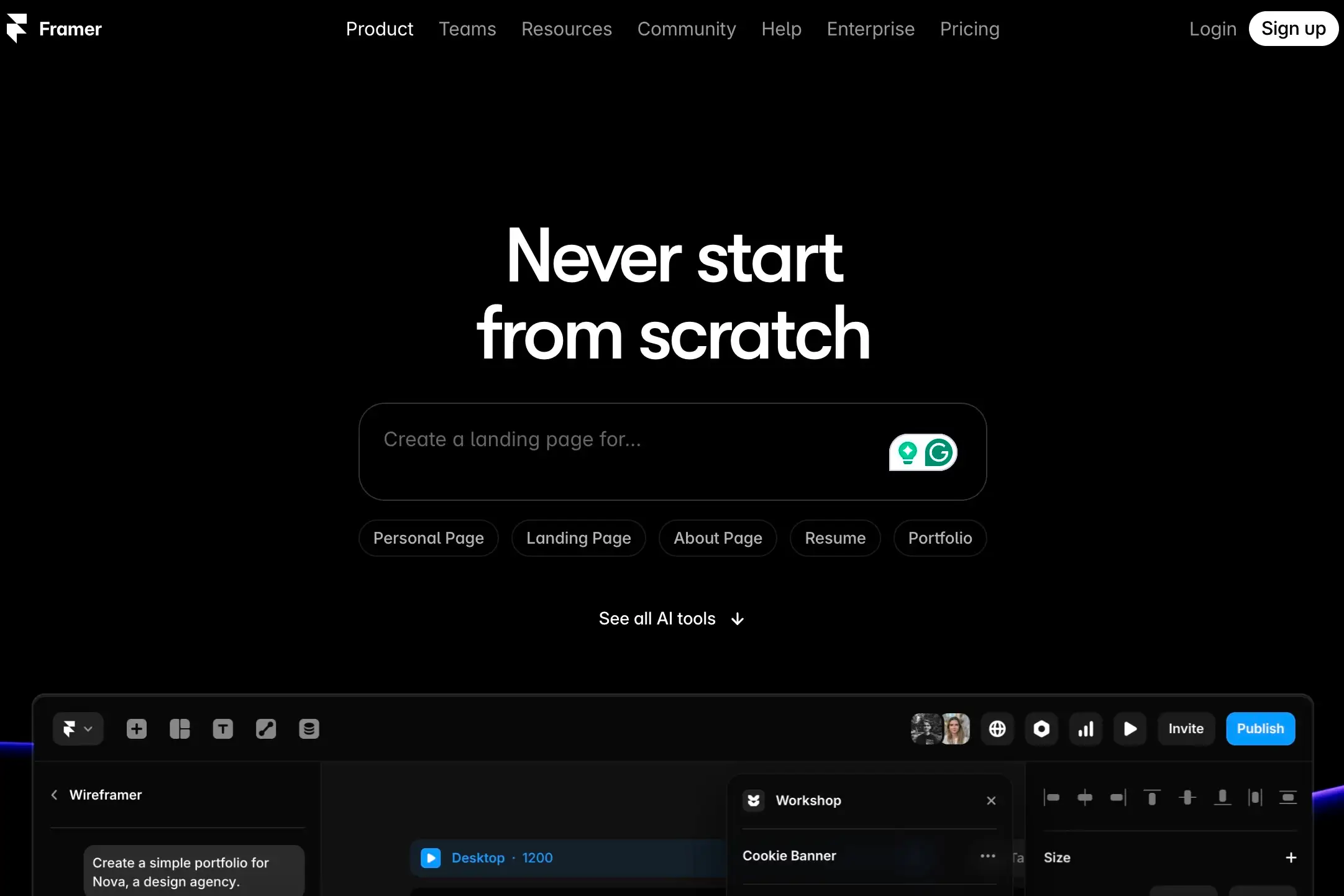Click the distribute horizontally icon
This screenshot has width=1344, height=896.
[1255, 798]
